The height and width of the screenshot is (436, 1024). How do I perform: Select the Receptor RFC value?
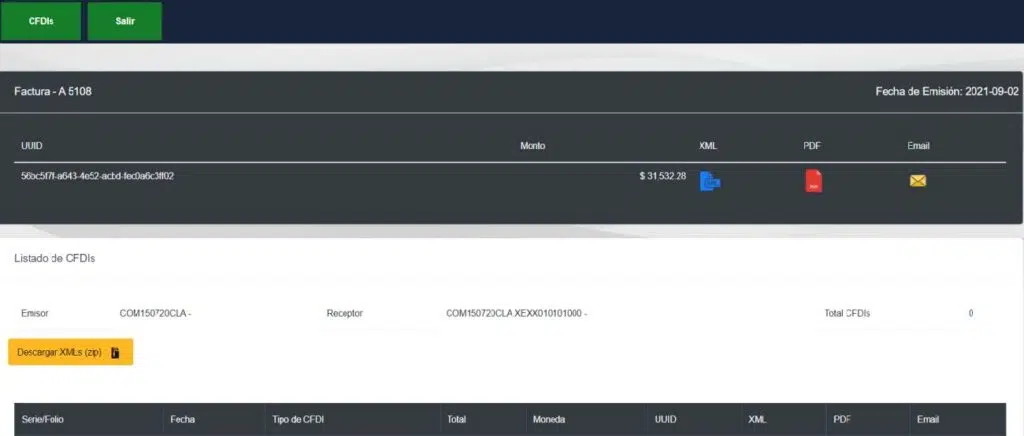[516, 313]
